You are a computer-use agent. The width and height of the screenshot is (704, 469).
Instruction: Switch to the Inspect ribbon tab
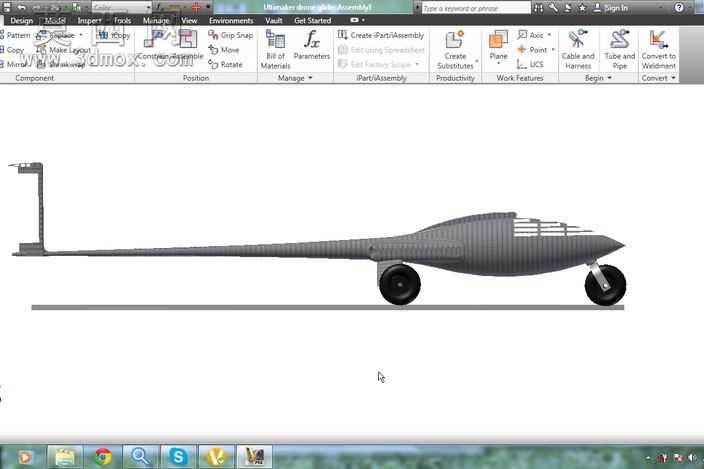[x=89, y=21]
